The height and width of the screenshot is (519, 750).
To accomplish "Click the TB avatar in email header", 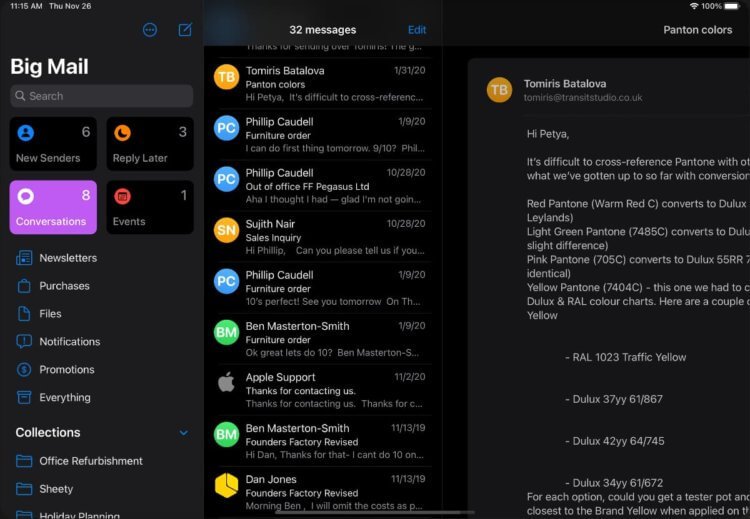I will coord(499,90).
